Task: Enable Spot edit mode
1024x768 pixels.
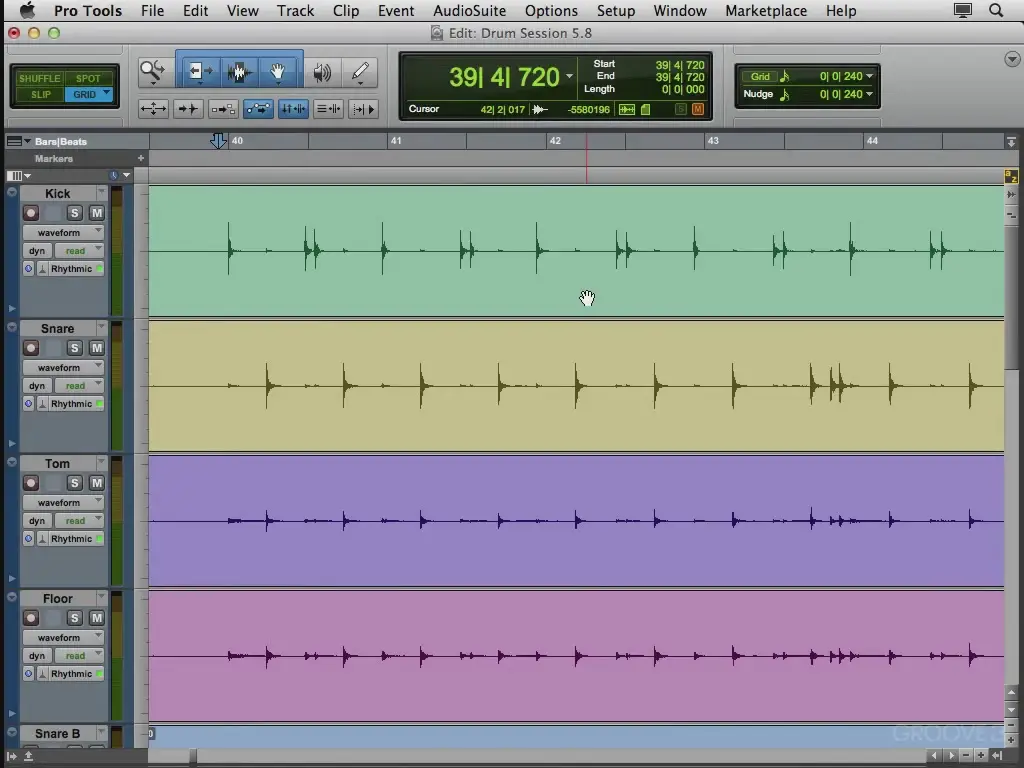Action: (88, 78)
